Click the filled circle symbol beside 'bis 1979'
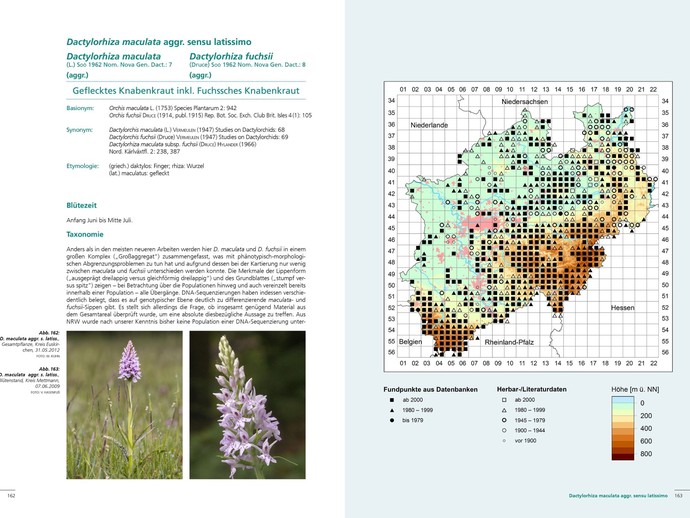The image size is (690, 518). [x=392, y=420]
